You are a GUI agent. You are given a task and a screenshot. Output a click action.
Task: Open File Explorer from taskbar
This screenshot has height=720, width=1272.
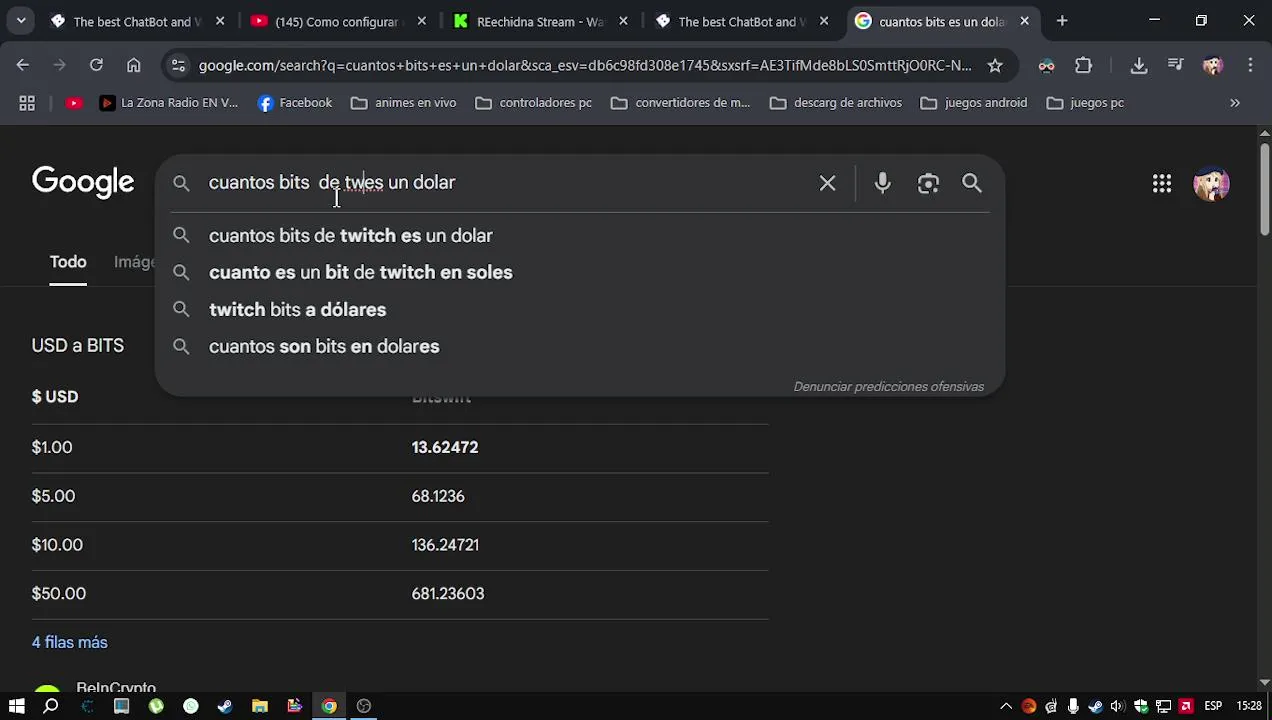(x=260, y=706)
